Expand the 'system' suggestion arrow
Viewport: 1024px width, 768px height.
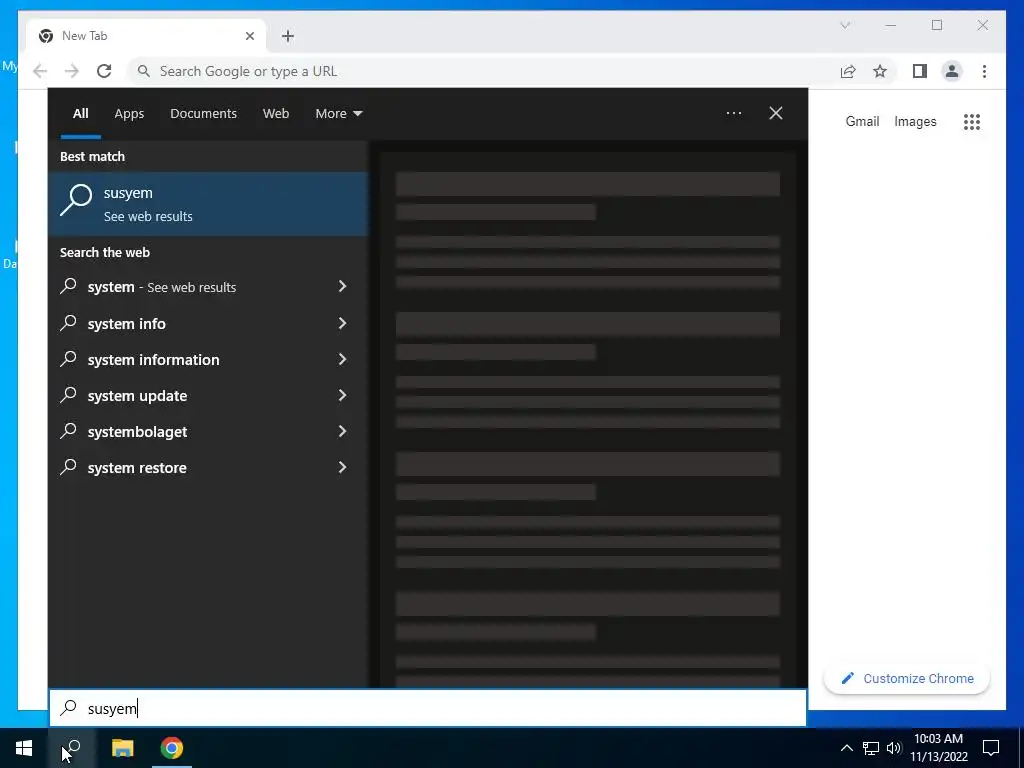[x=342, y=286]
